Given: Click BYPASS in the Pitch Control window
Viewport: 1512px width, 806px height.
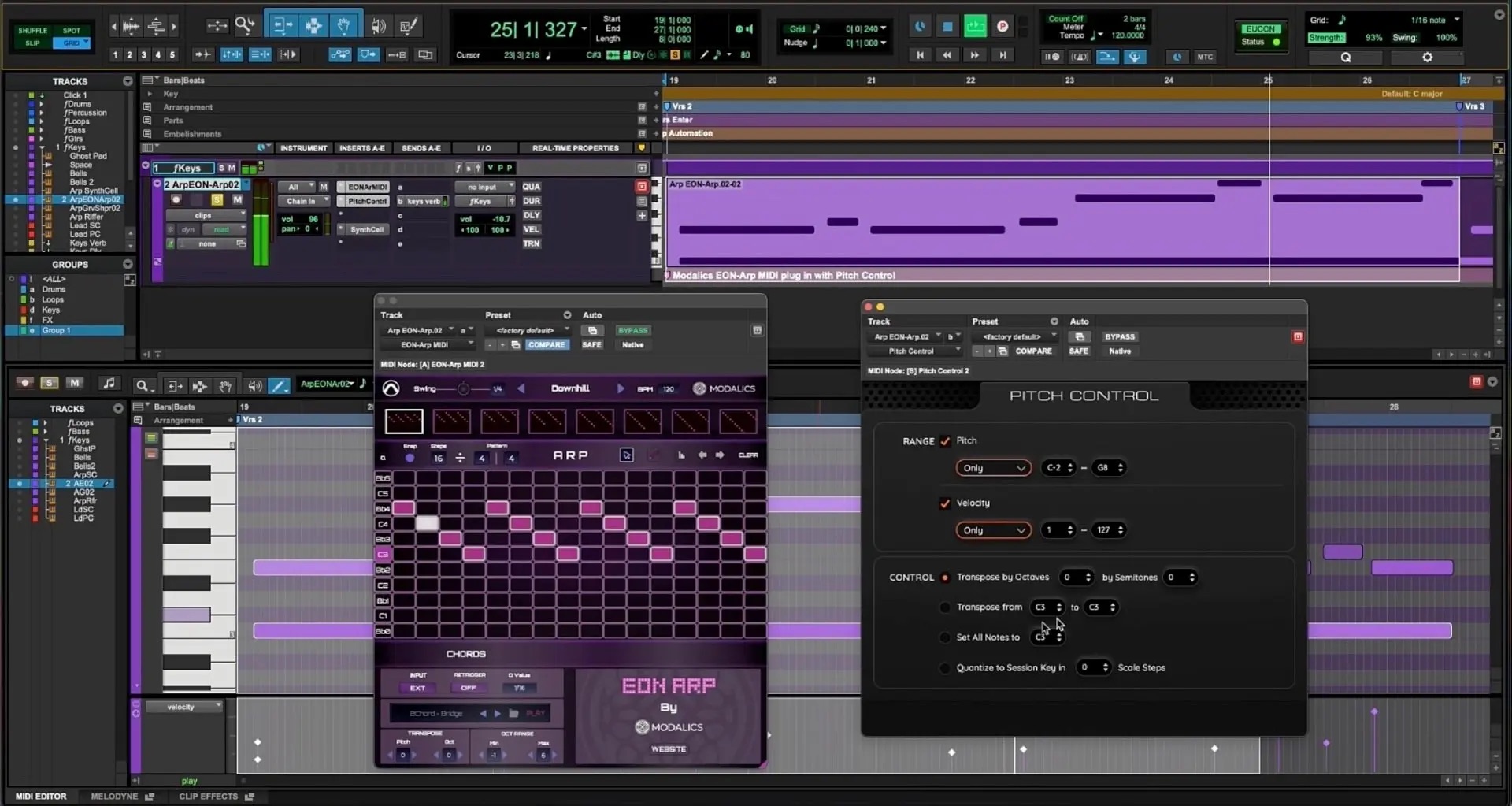Looking at the screenshot, I should coord(1119,336).
